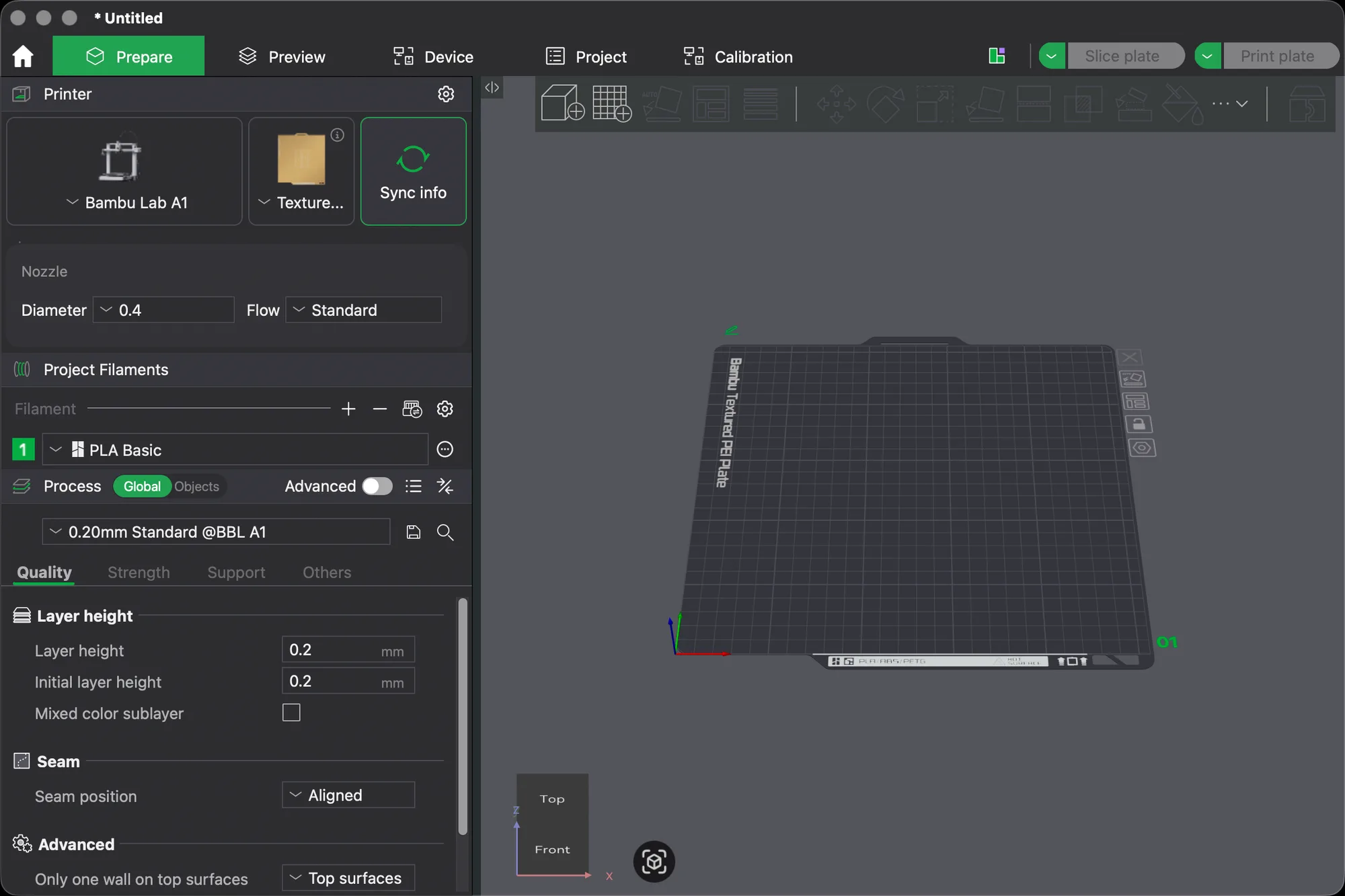This screenshot has width=1345, height=896.
Task: Open the 0.20mm Standard preset dropdown
Action: 216,532
